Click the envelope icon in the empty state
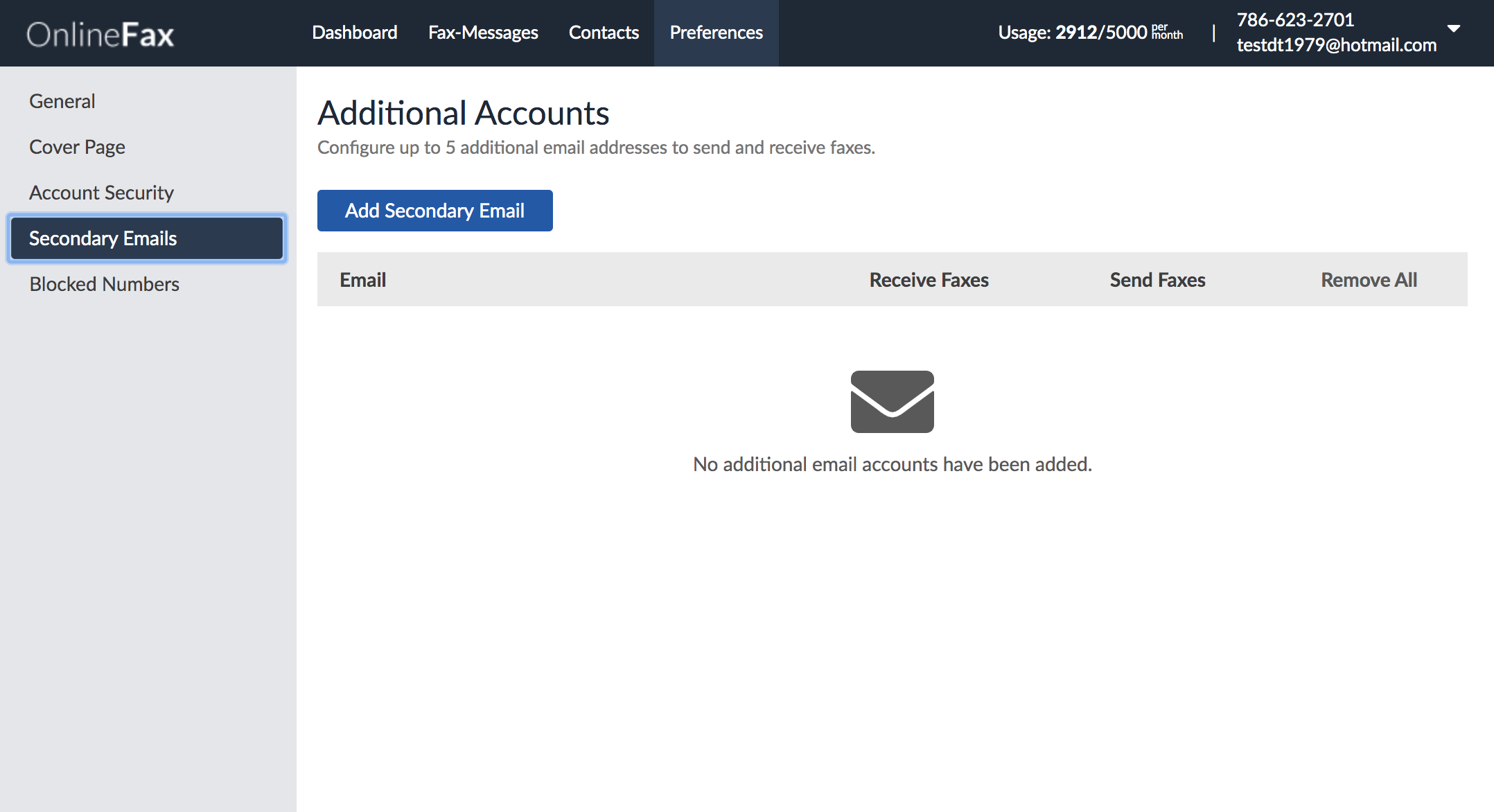This screenshot has width=1494, height=812. (892, 402)
